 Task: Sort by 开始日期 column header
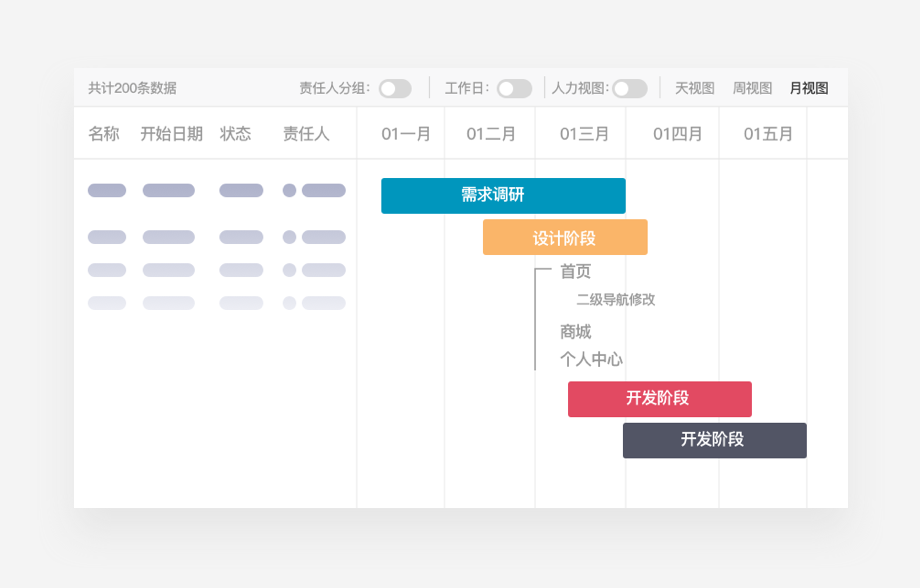(x=171, y=134)
